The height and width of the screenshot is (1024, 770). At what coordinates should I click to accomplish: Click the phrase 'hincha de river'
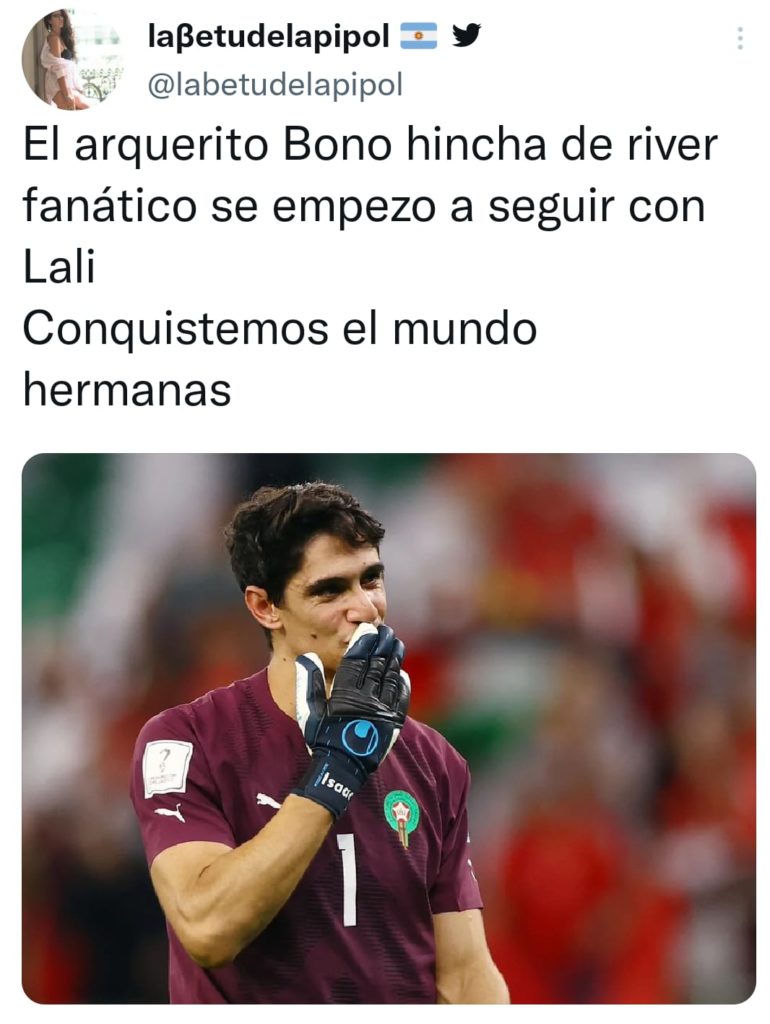click(562, 144)
